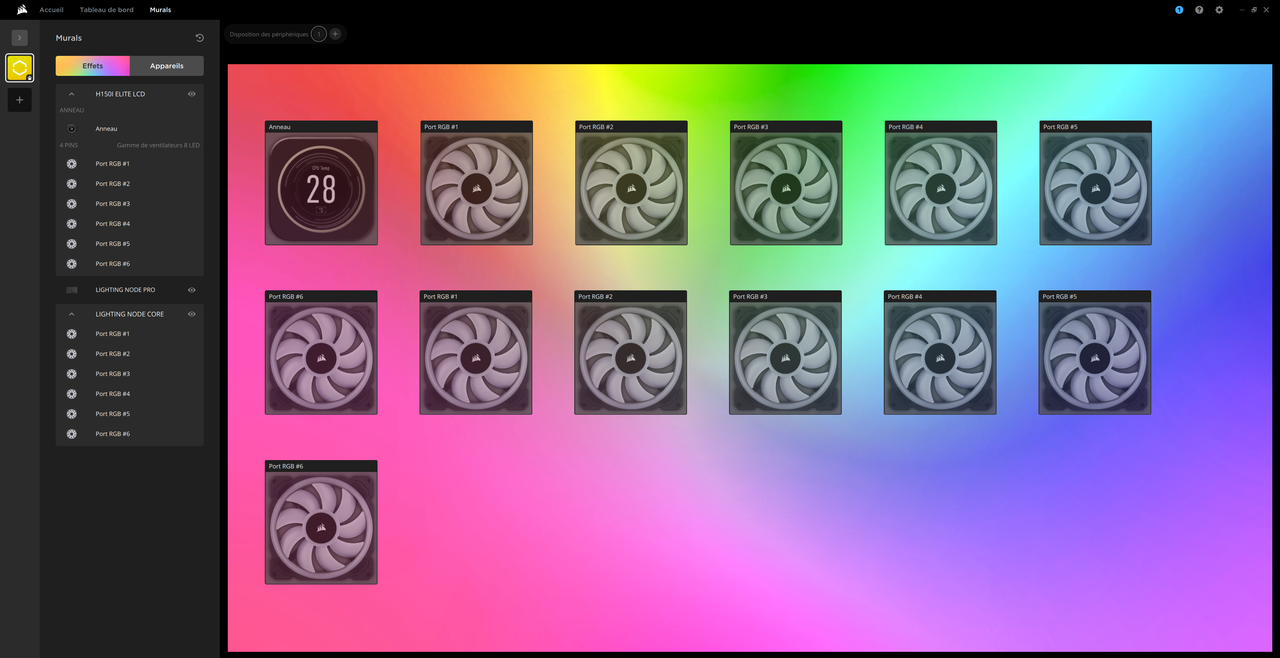1280x658 pixels.
Task: Click the 4 PINS label
Action: 69,145
